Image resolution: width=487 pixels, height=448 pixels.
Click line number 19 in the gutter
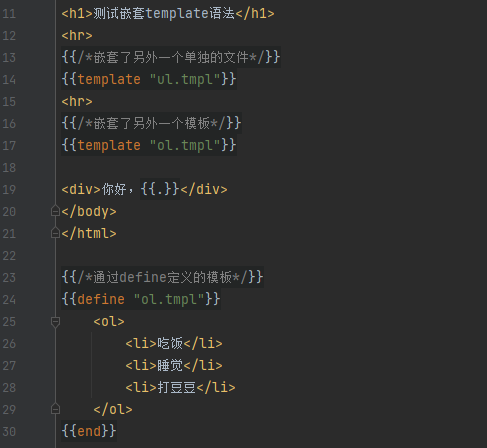coord(9,190)
